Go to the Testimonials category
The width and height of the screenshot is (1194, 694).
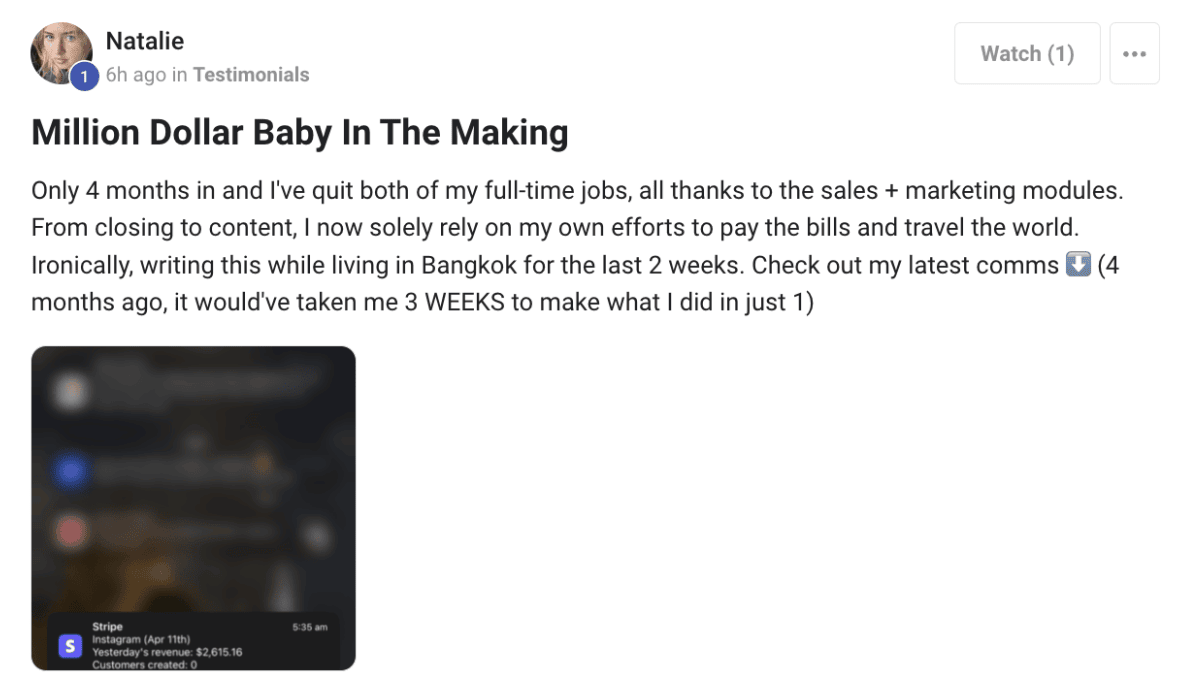click(251, 75)
